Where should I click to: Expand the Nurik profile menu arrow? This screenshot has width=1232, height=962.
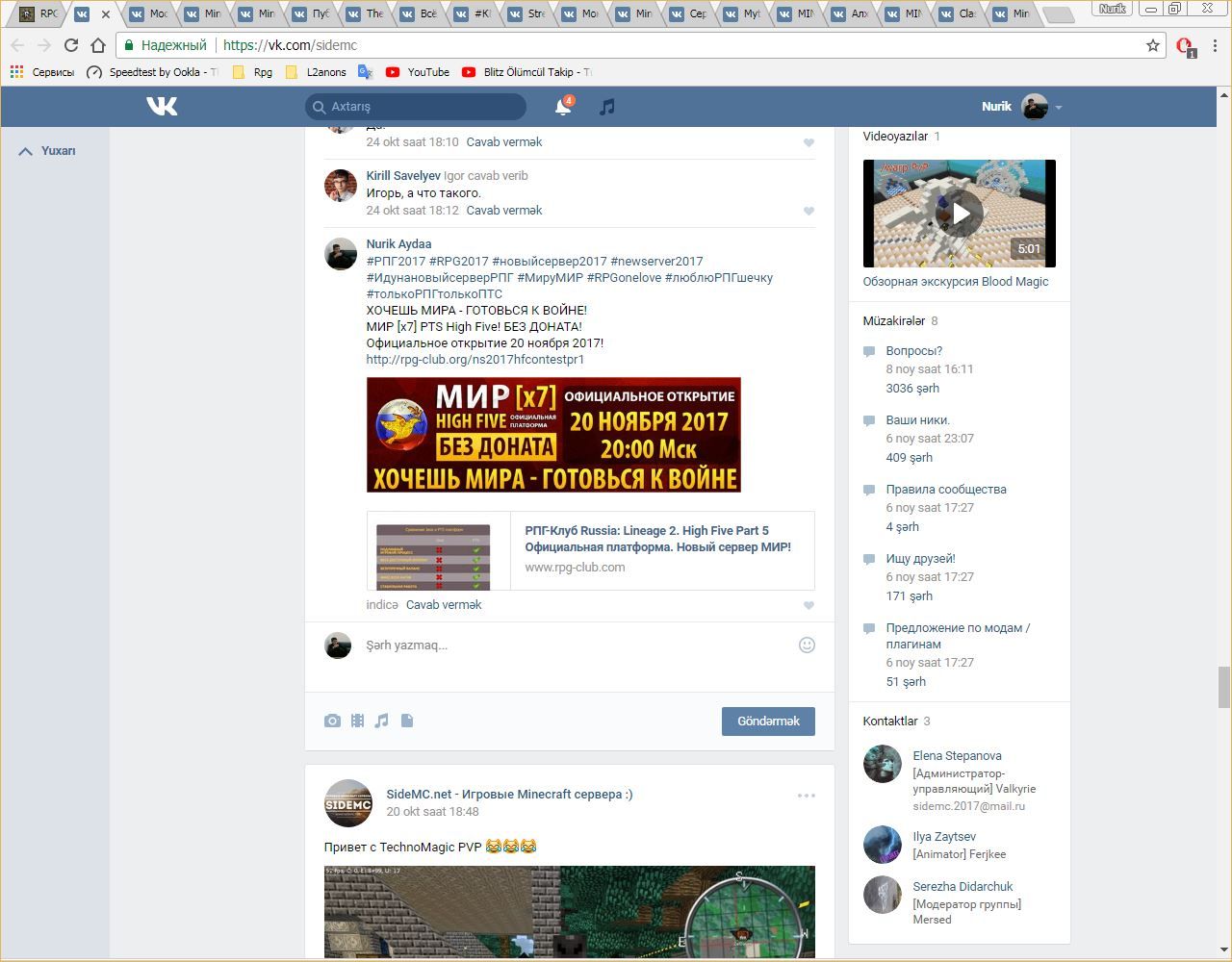coord(1059,108)
